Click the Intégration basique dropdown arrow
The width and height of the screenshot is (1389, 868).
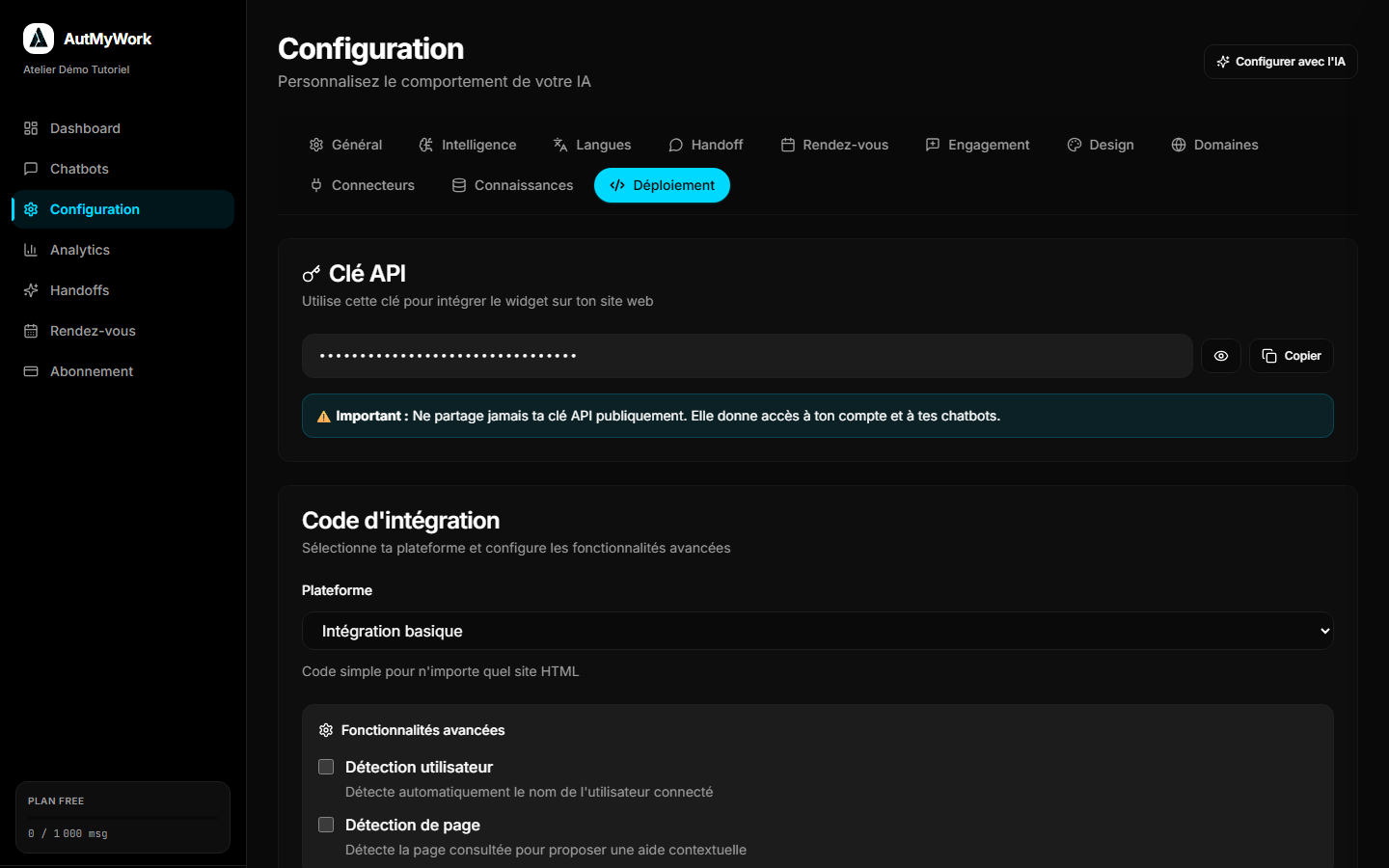[1324, 631]
